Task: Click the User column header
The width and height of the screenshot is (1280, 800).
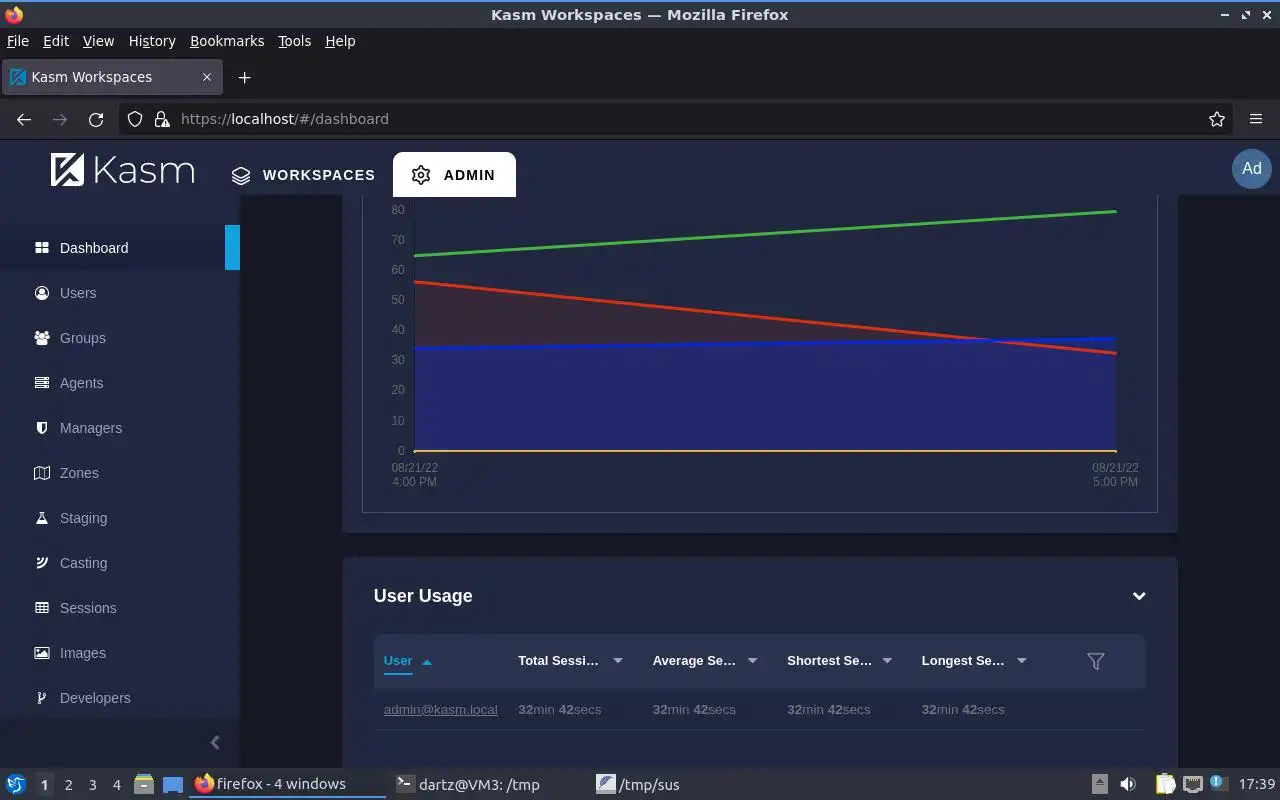Action: coord(398,661)
